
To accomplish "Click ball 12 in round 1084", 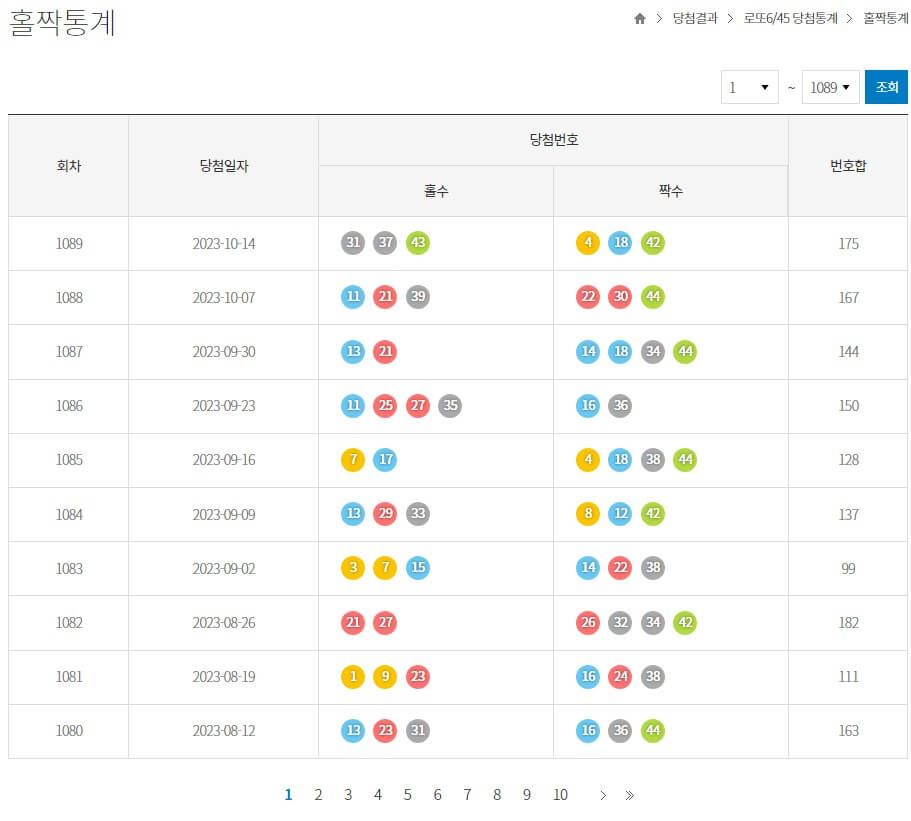I will tap(621, 514).
